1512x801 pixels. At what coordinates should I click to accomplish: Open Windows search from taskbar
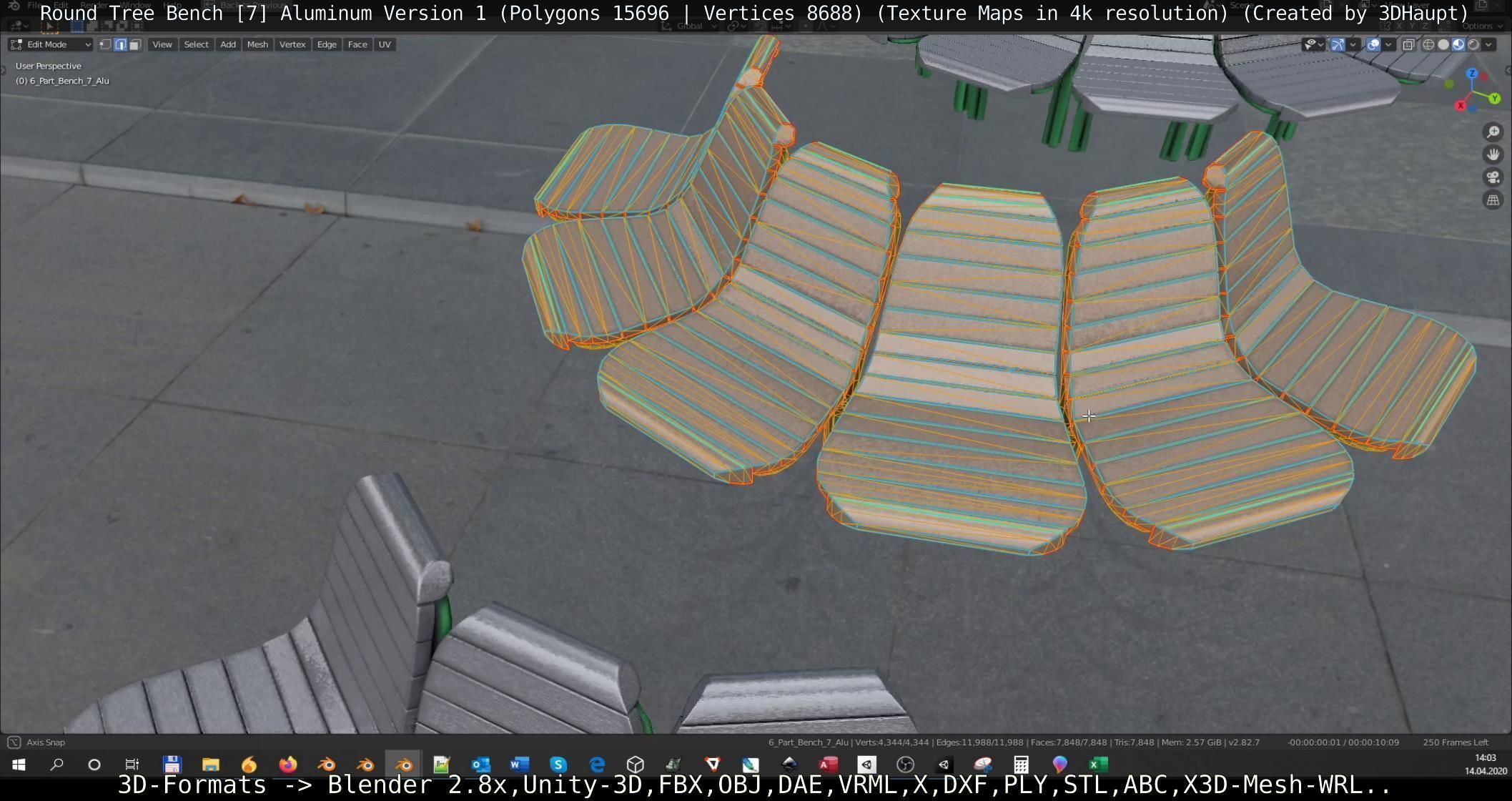click(56, 765)
